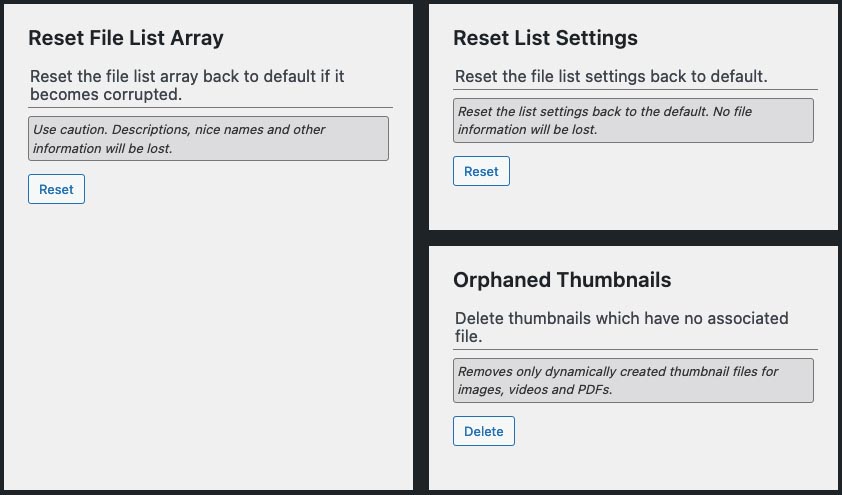Click empty area below the File List Array Reset button
Screen dimensions: 842x495
point(208,344)
